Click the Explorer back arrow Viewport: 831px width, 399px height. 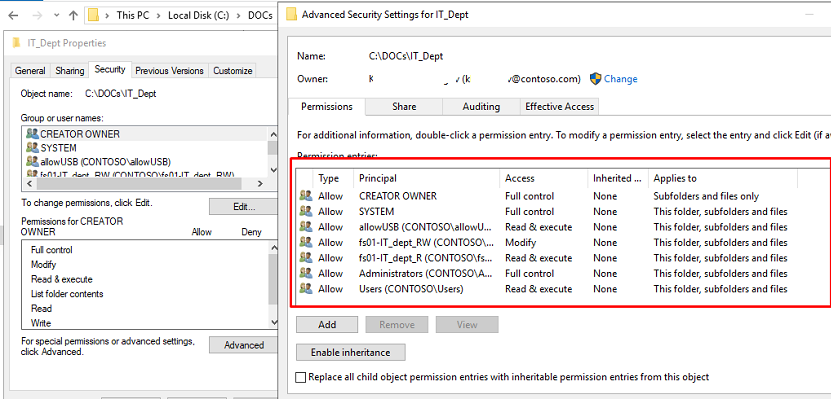pos(13,15)
